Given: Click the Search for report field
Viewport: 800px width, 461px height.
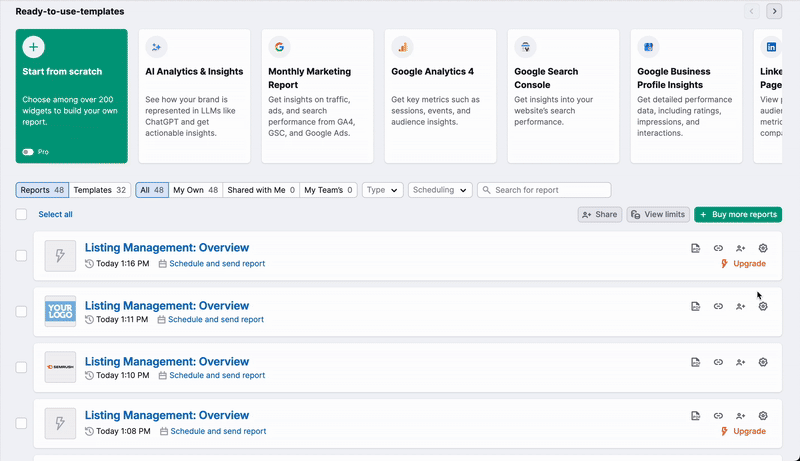Looking at the screenshot, I should point(544,190).
